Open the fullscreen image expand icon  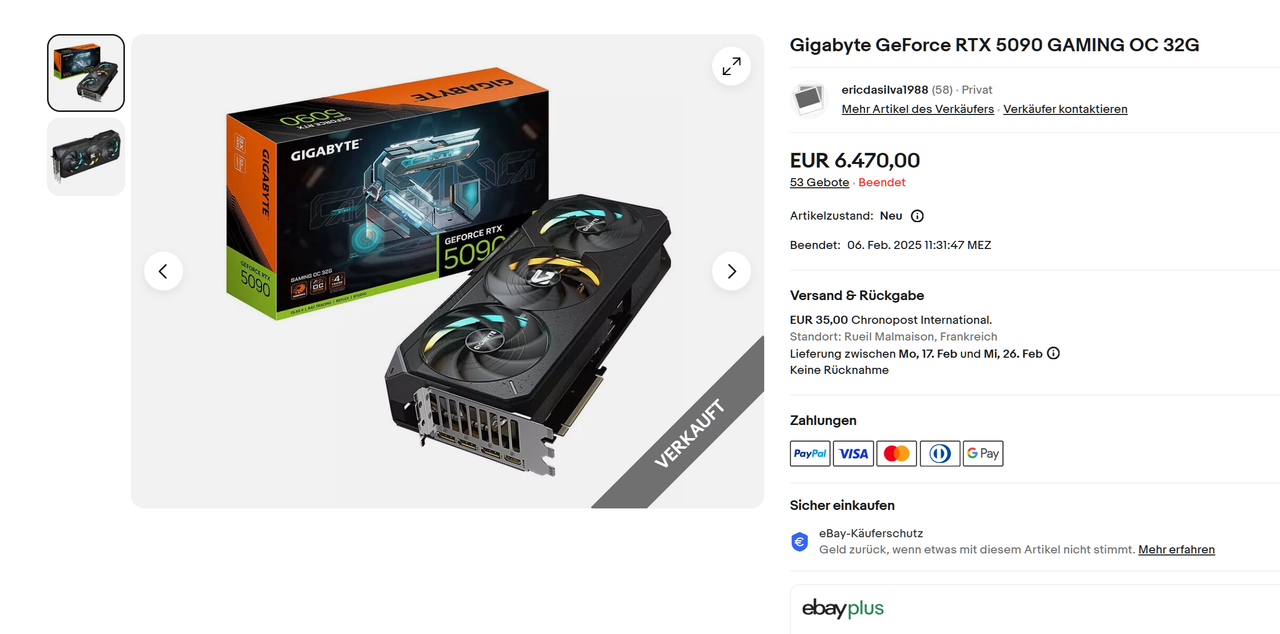[731, 66]
